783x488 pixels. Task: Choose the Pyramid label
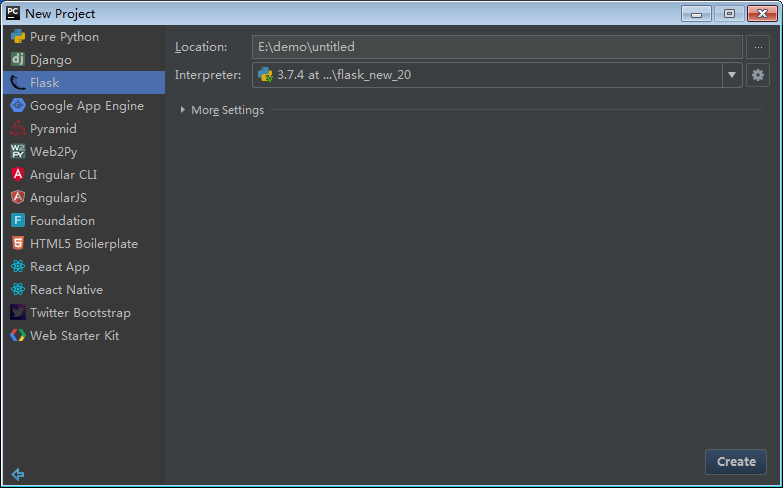pos(53,129)
